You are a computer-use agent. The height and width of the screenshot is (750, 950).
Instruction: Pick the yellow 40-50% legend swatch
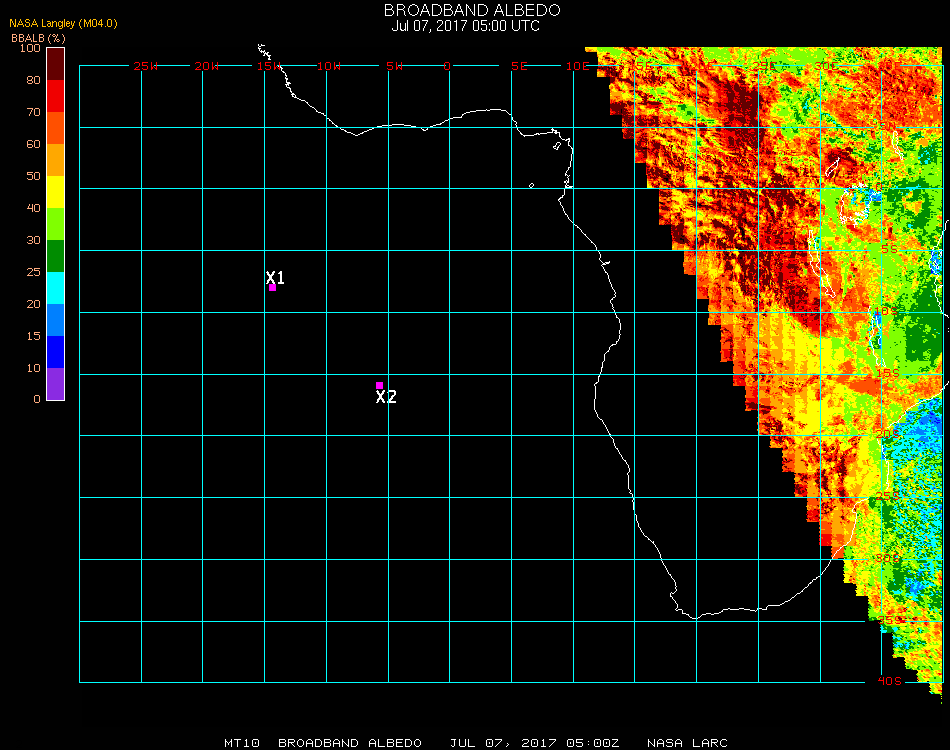(x=56, y=192)
